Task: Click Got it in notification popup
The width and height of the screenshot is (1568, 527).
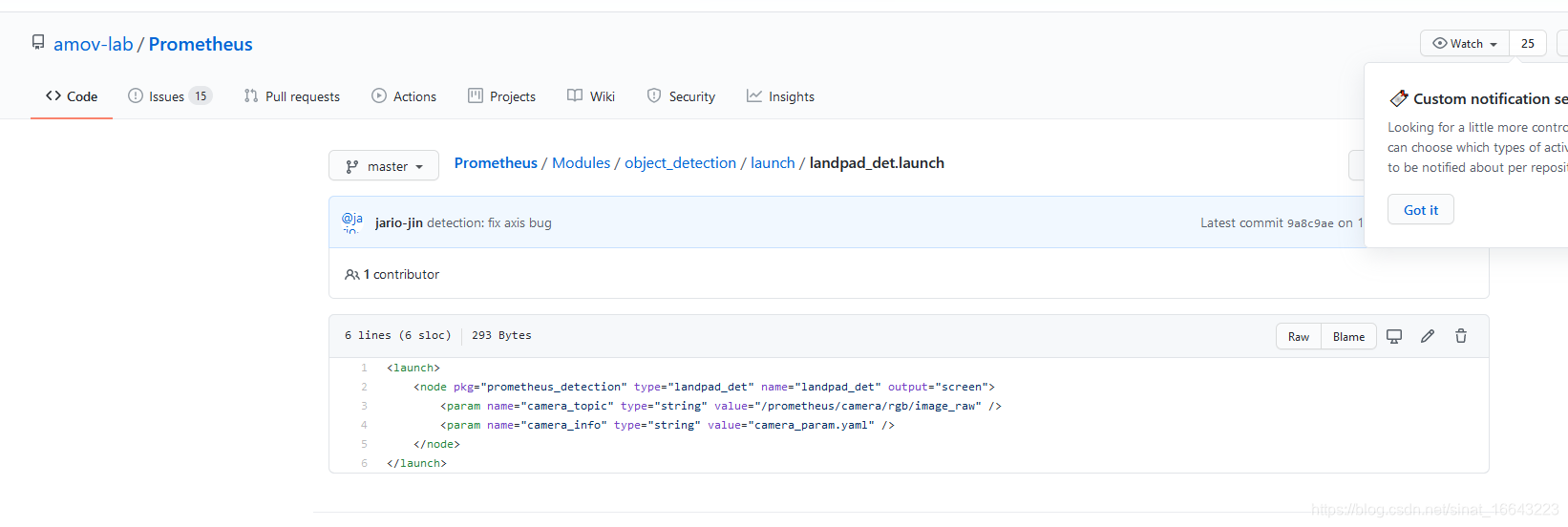Action: click(1421, 210)
